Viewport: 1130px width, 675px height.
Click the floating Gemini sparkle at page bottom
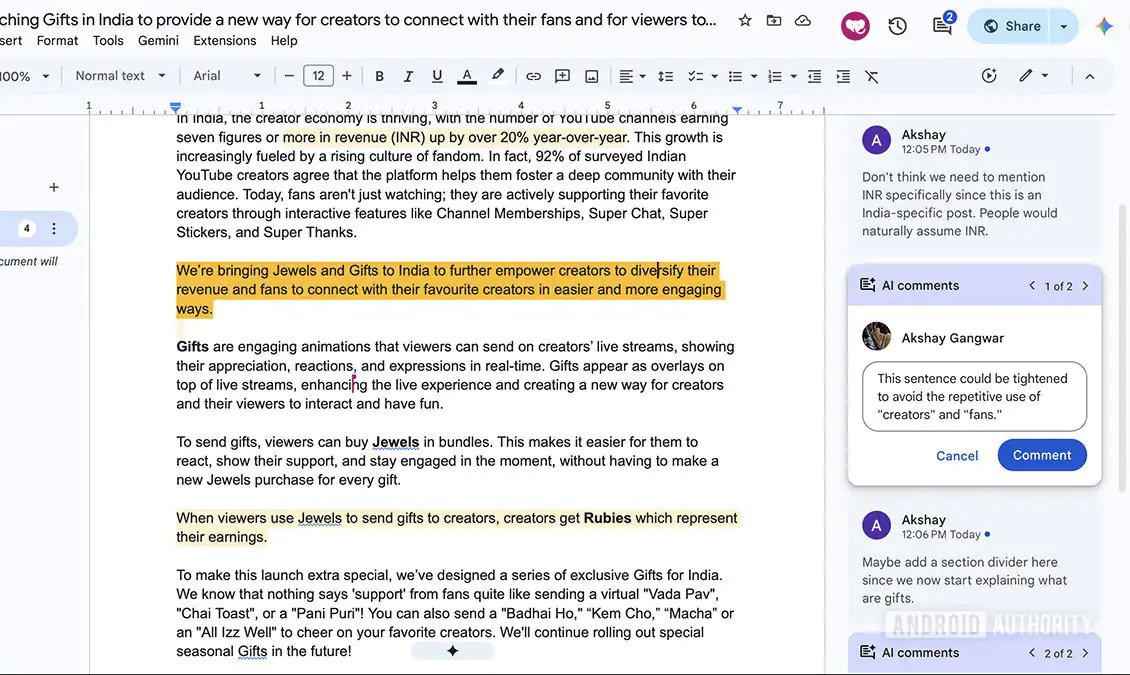point(453,651)
